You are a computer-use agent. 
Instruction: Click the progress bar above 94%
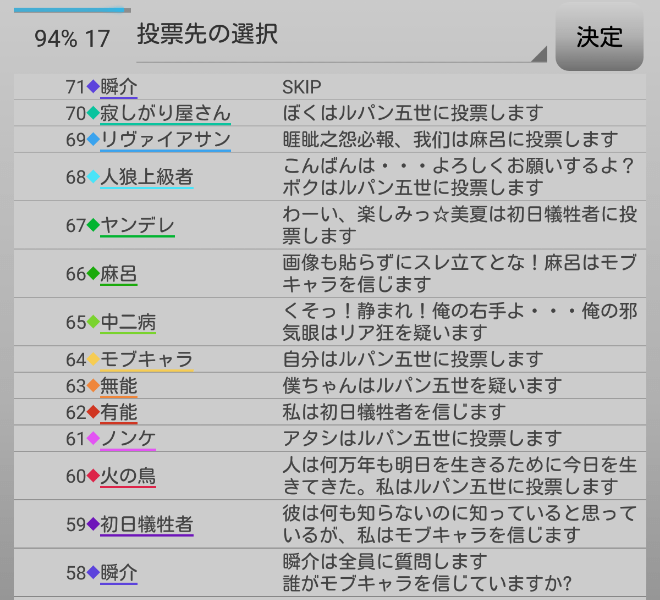[70, 10]
